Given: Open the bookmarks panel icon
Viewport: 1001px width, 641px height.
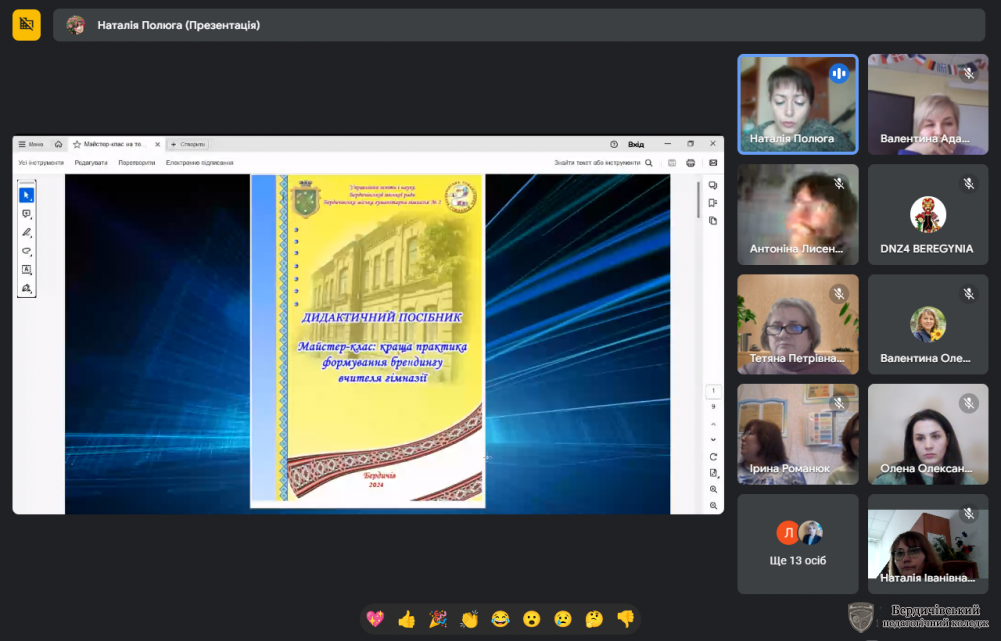Looking at the screenshot, I should click(713, 203).
